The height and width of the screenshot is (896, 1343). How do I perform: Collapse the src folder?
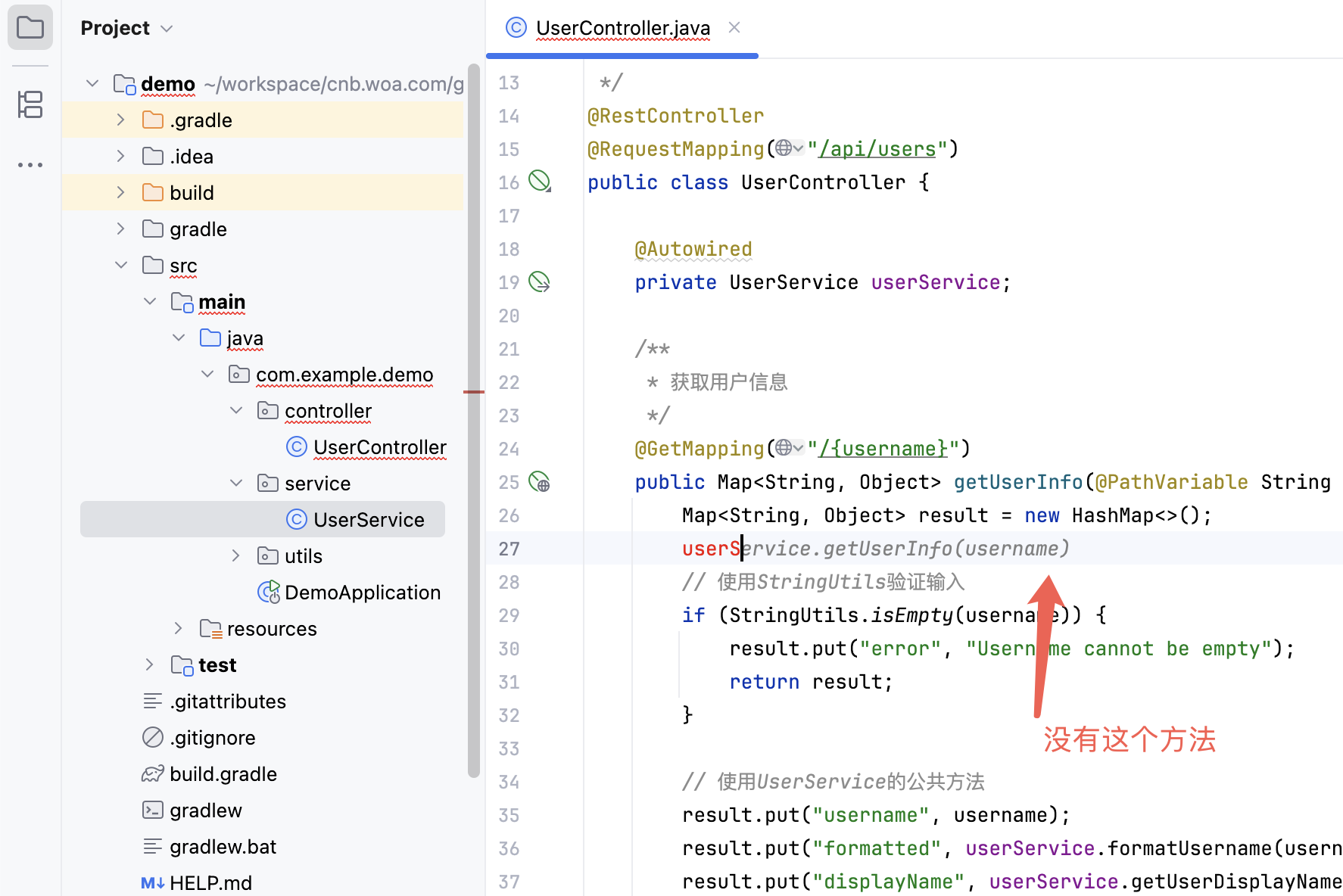pos(120,265)
